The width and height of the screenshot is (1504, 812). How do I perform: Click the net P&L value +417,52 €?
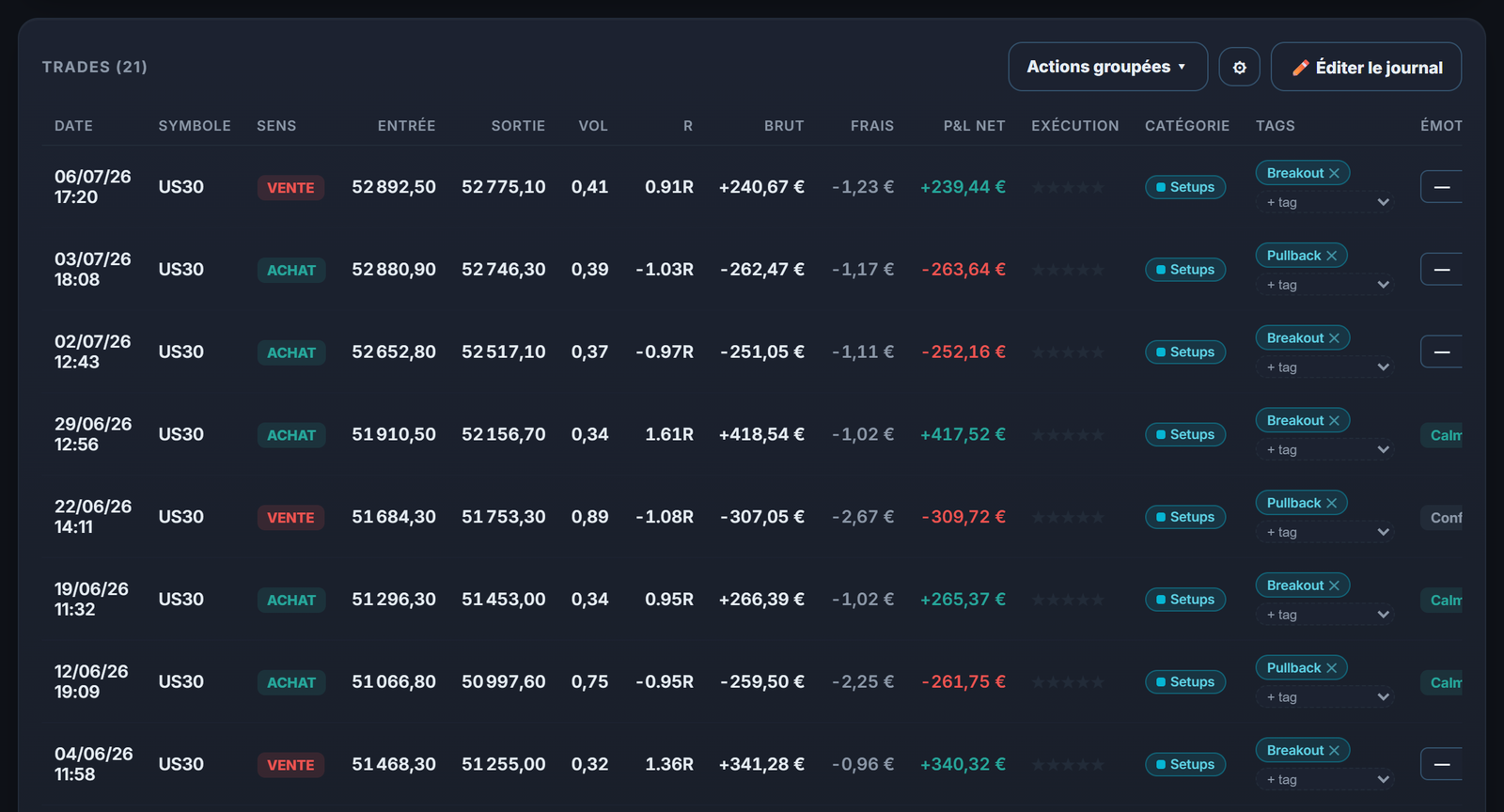(x=963, y=434)
